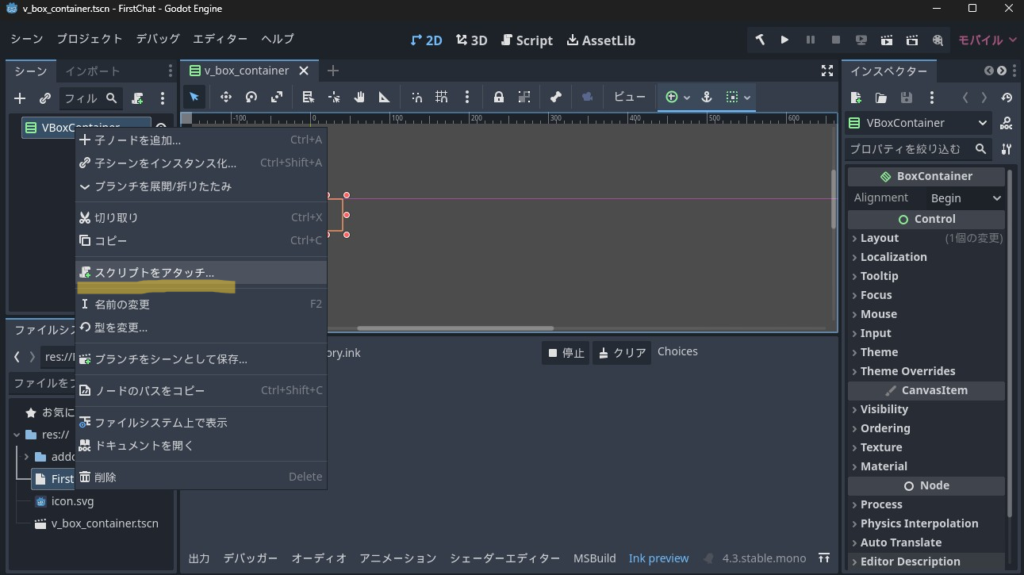Select icon.svg in the file system
1024x575 pixels.
(72, 501)
